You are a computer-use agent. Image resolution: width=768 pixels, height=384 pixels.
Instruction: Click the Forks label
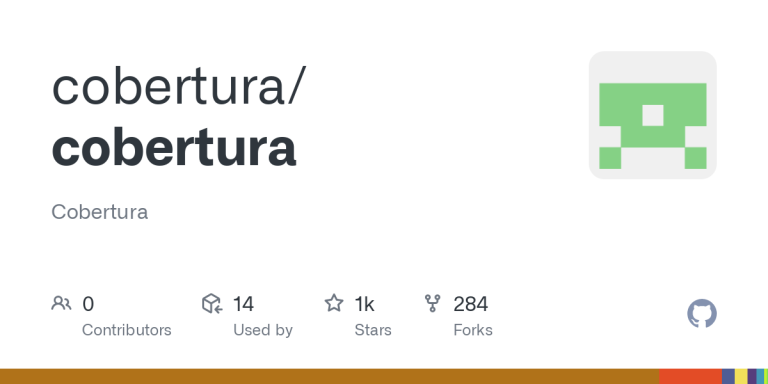(473, 330)
